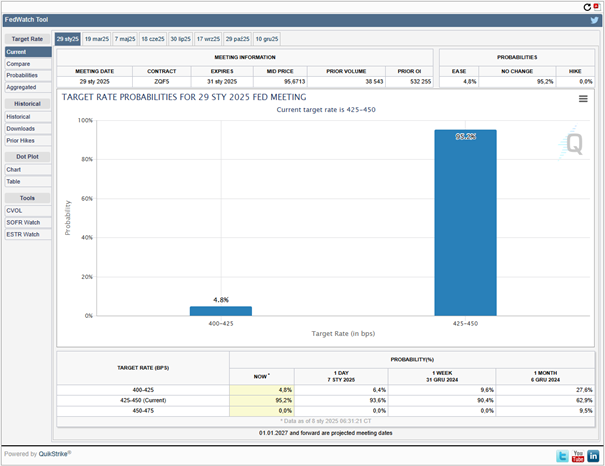This screenshot has height=466, width=605.
Task: Open the 17 wrz25 meeting tab
Action: click(210, 39)
